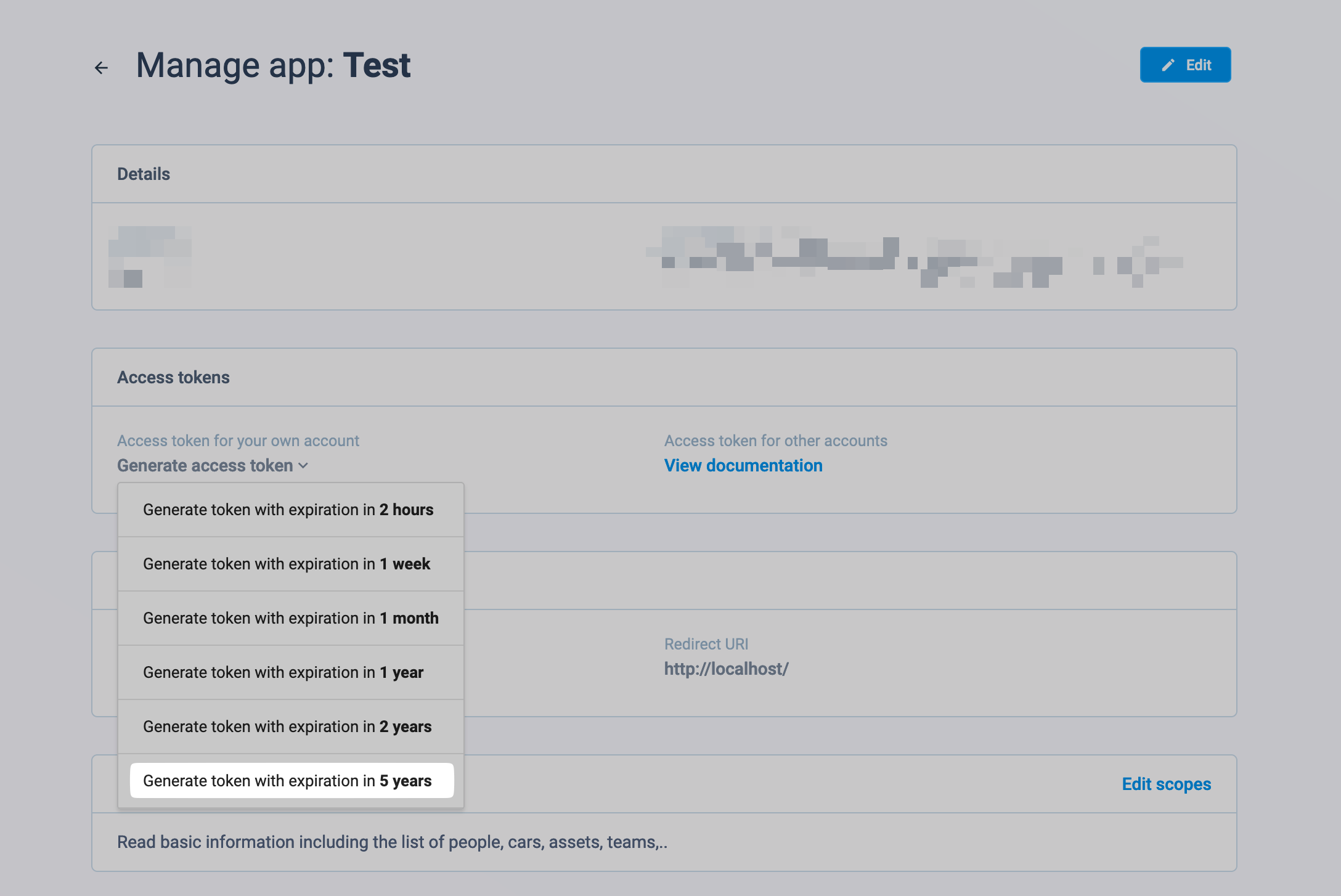The image size is (1341, 896).
Task: Click the Access tokens section heading
Action: 173,378
